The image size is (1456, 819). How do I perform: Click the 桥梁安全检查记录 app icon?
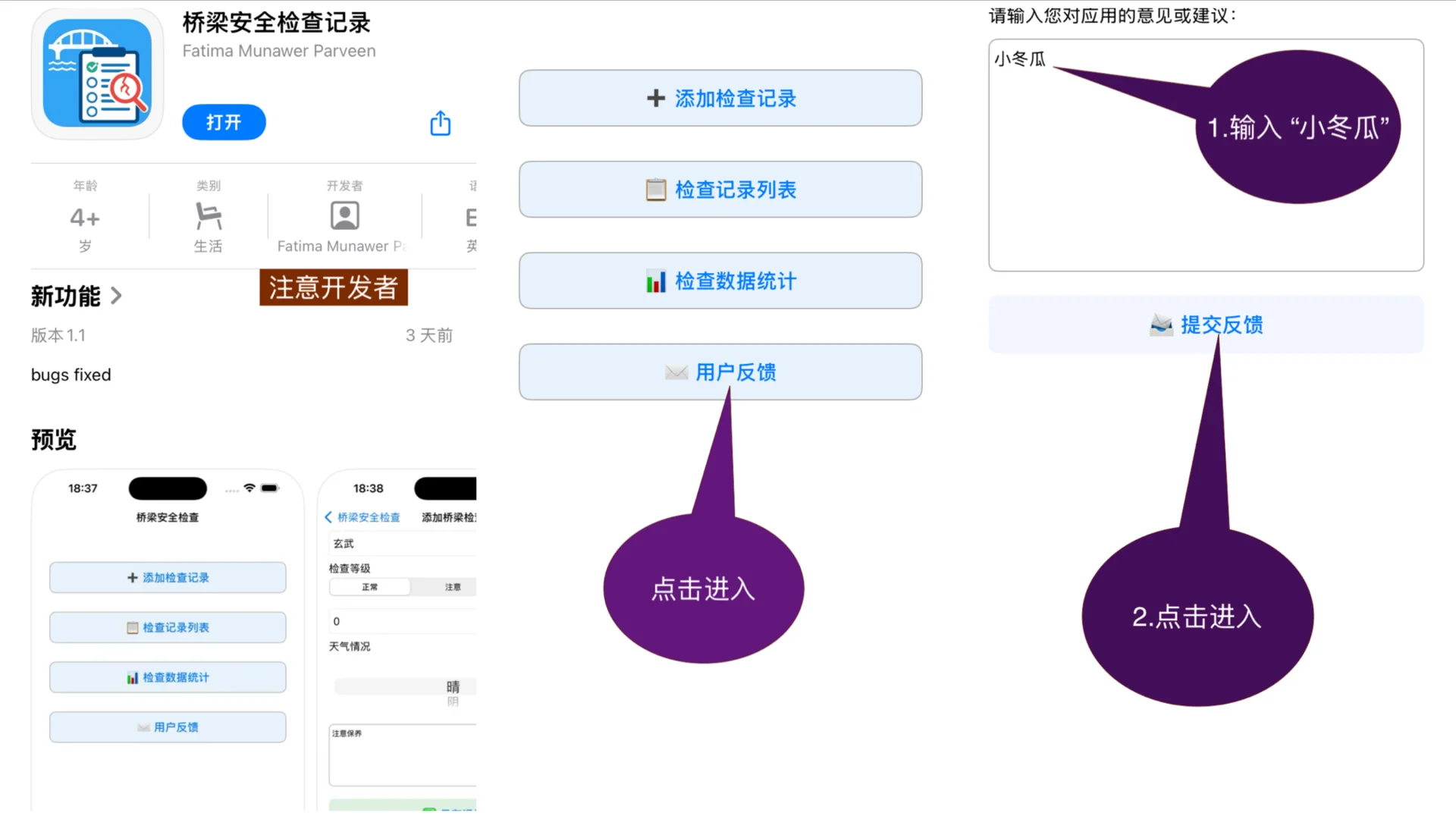point(97,74)
